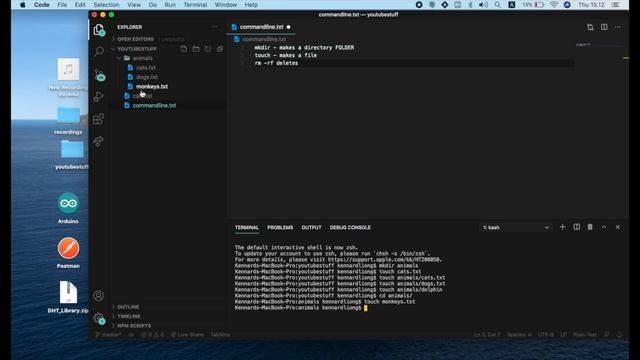Viewport: 640px width, 360px height.
Task: Open Spotlight search in macOS menu bar
Action: 497,5
